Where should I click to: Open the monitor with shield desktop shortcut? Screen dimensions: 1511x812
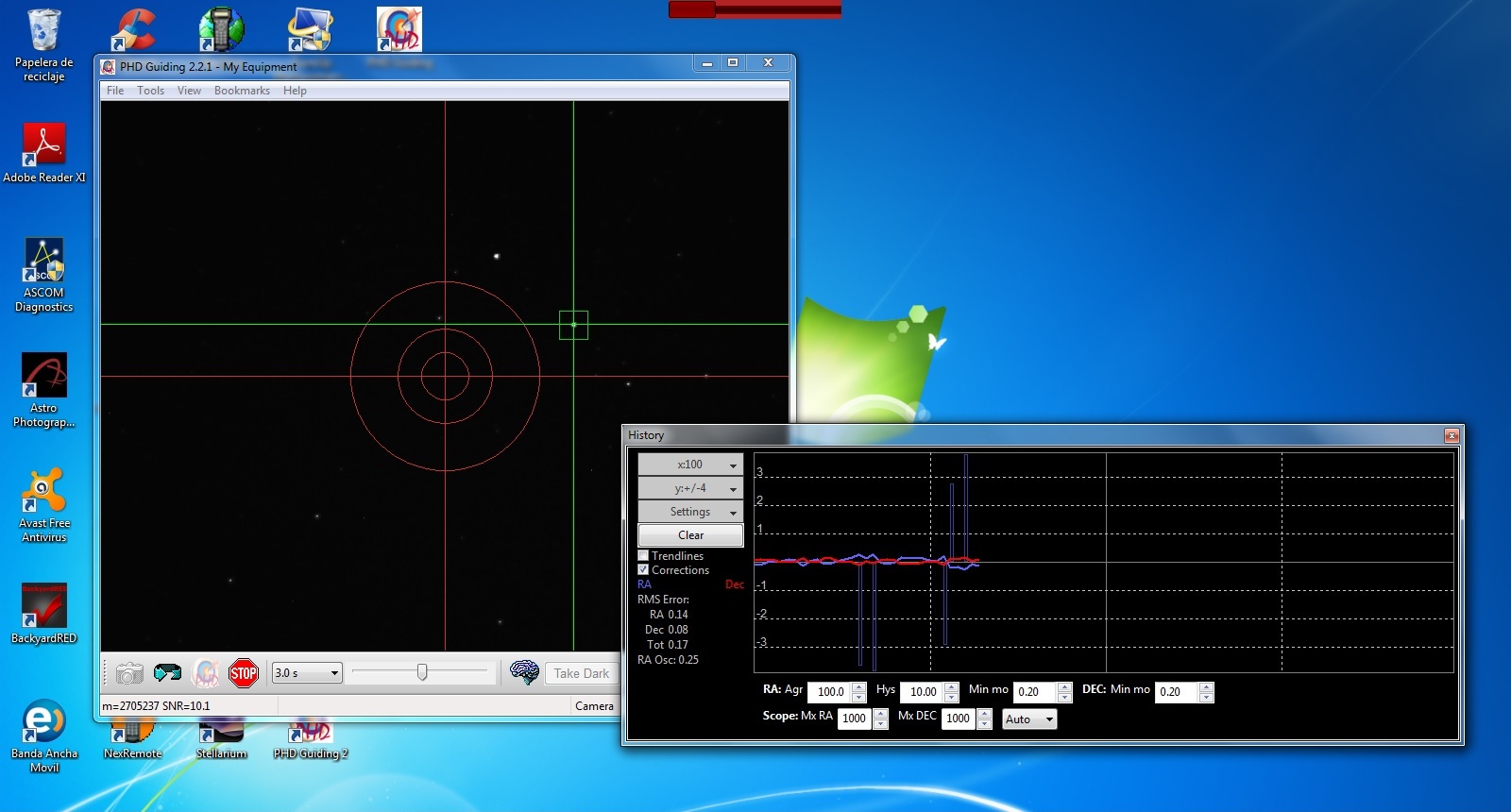(x=310, y=29)
